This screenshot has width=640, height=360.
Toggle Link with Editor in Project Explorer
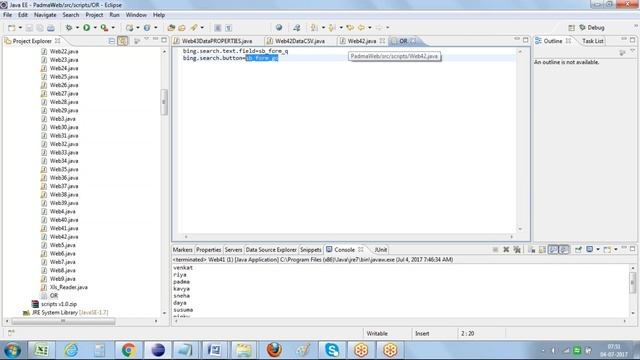122,41
